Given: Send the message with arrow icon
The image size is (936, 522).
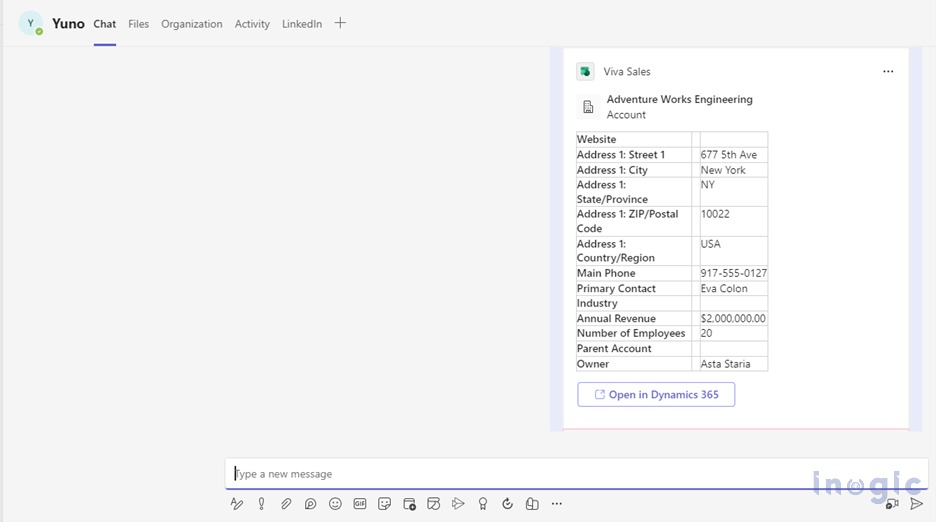Looking at the screenshot, I should [916, 504].
